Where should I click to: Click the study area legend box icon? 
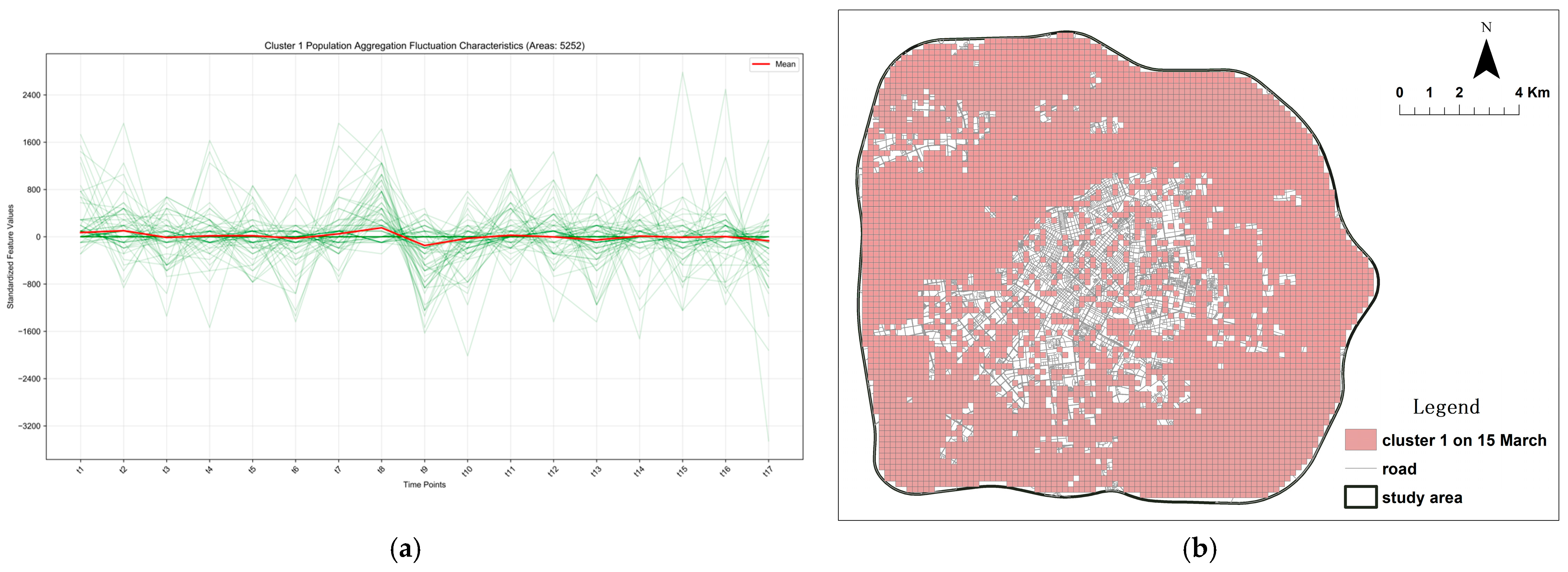click(1360, 497)
